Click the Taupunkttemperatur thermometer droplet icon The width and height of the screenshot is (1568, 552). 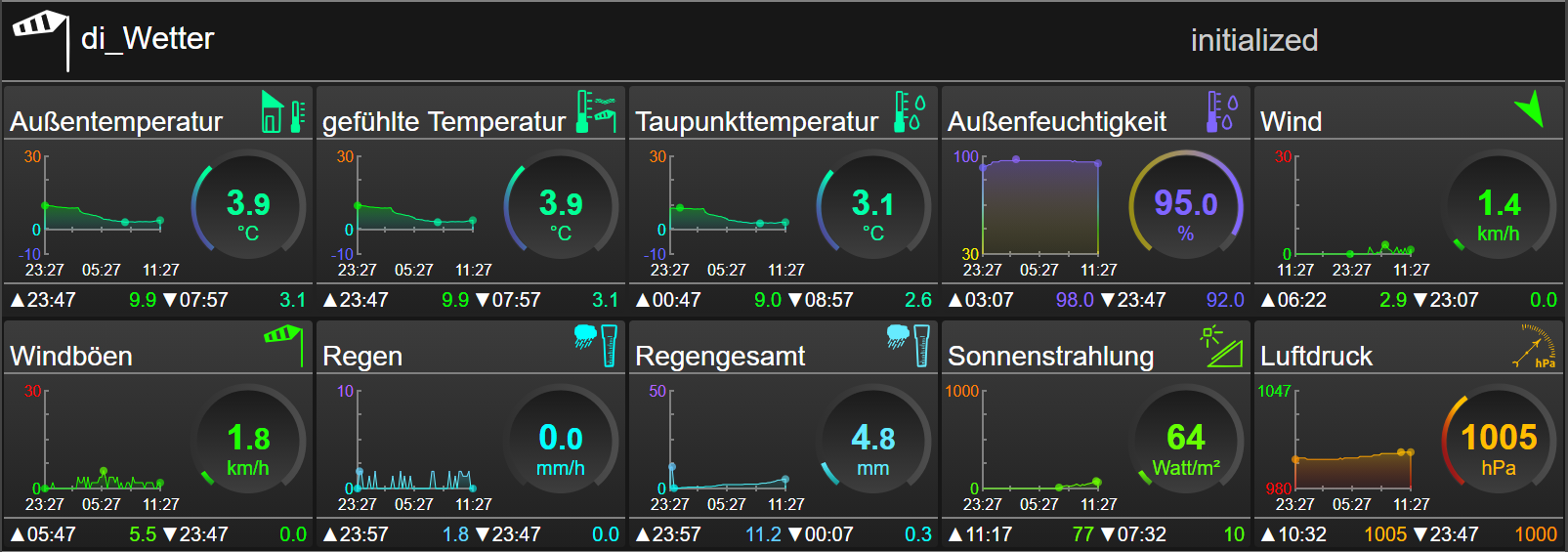click(910, 111)
